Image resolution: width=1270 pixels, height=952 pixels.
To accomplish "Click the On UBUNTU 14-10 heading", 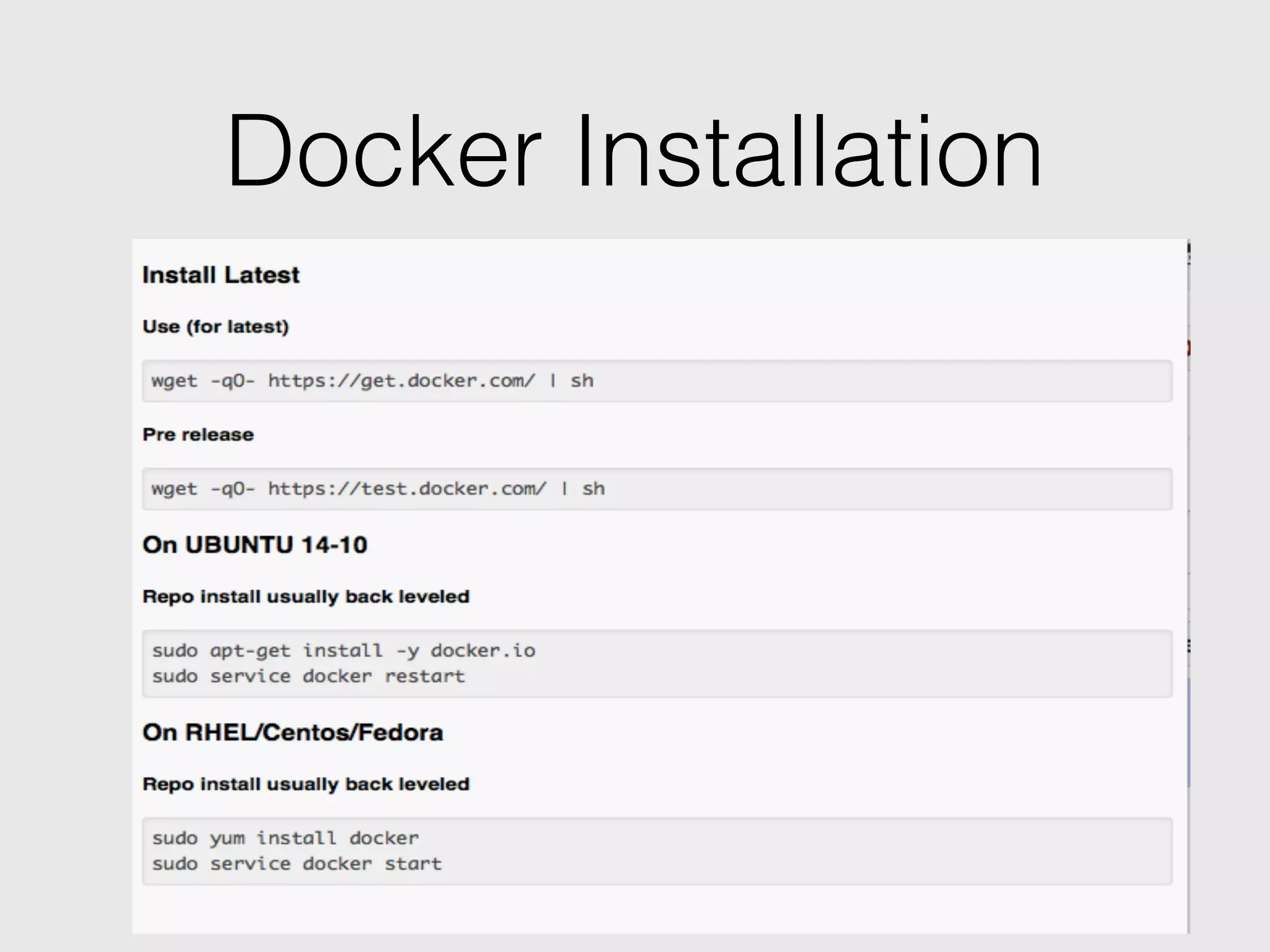I will (255, 545).
